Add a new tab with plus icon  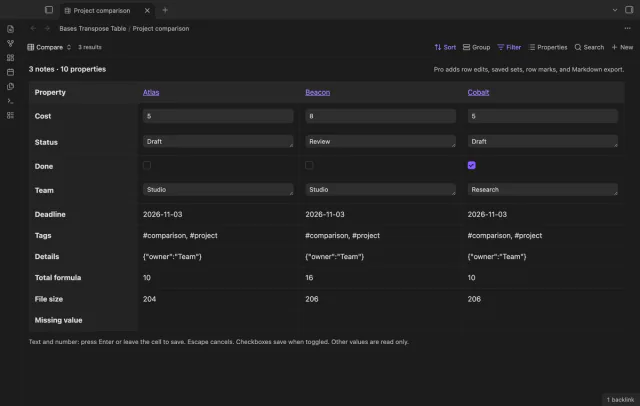point(165,10)
